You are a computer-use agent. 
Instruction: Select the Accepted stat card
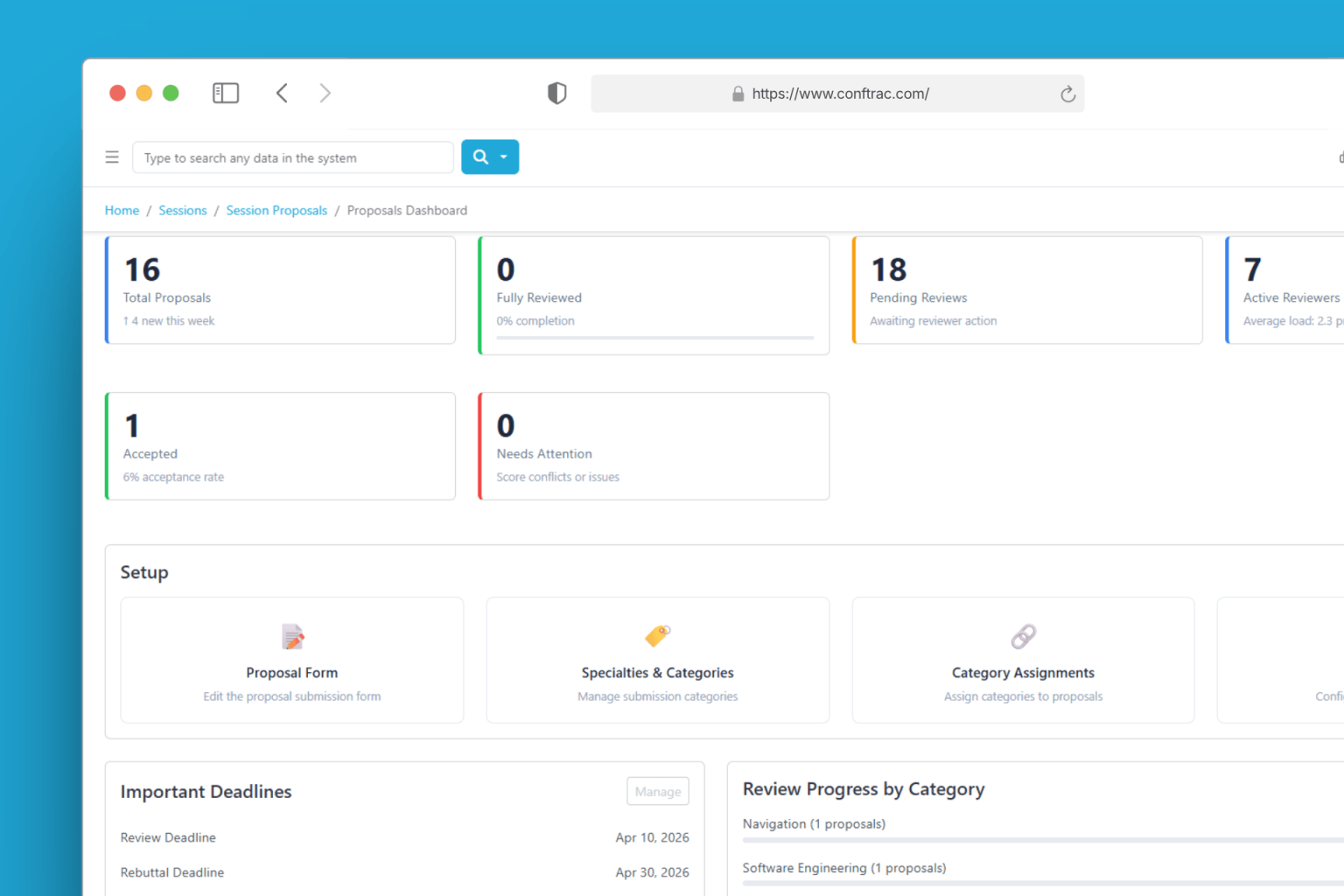[280, 446]
